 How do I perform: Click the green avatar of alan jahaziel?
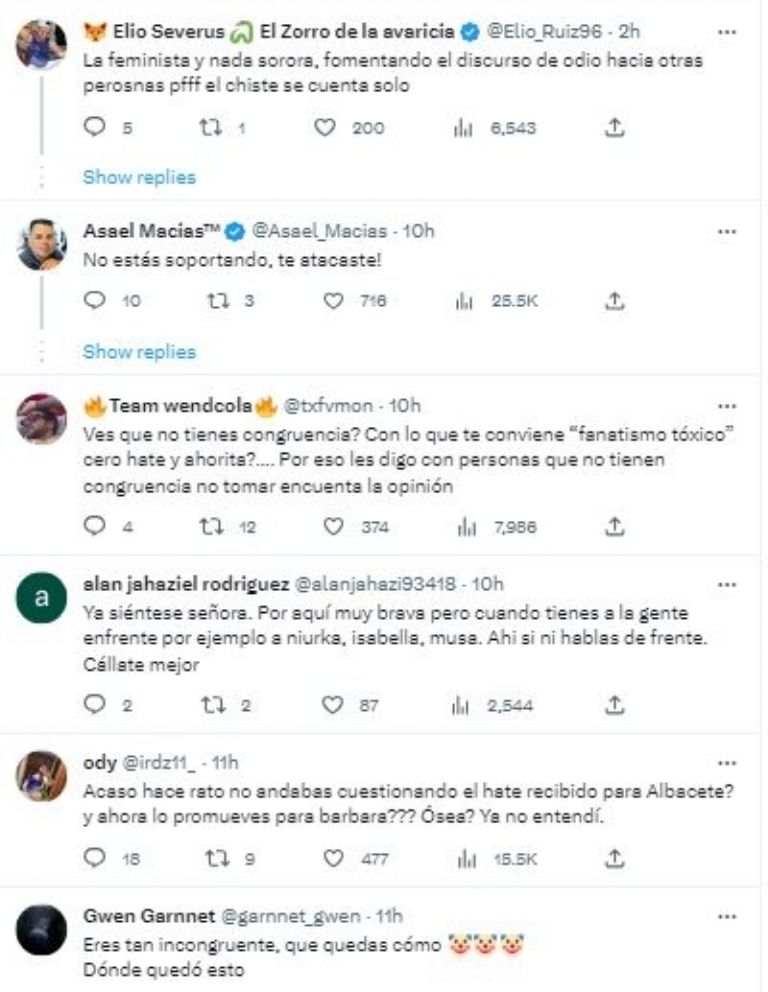(x=42, y=599)
